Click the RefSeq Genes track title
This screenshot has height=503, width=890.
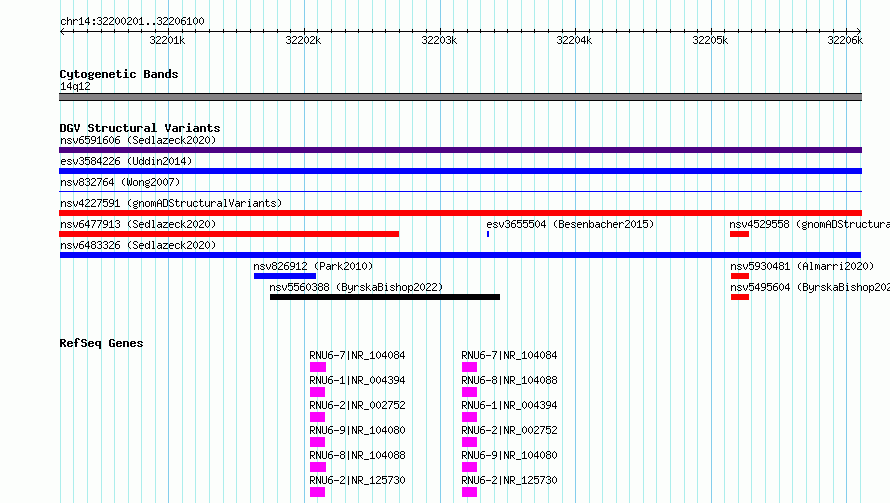tap(101, 343)
